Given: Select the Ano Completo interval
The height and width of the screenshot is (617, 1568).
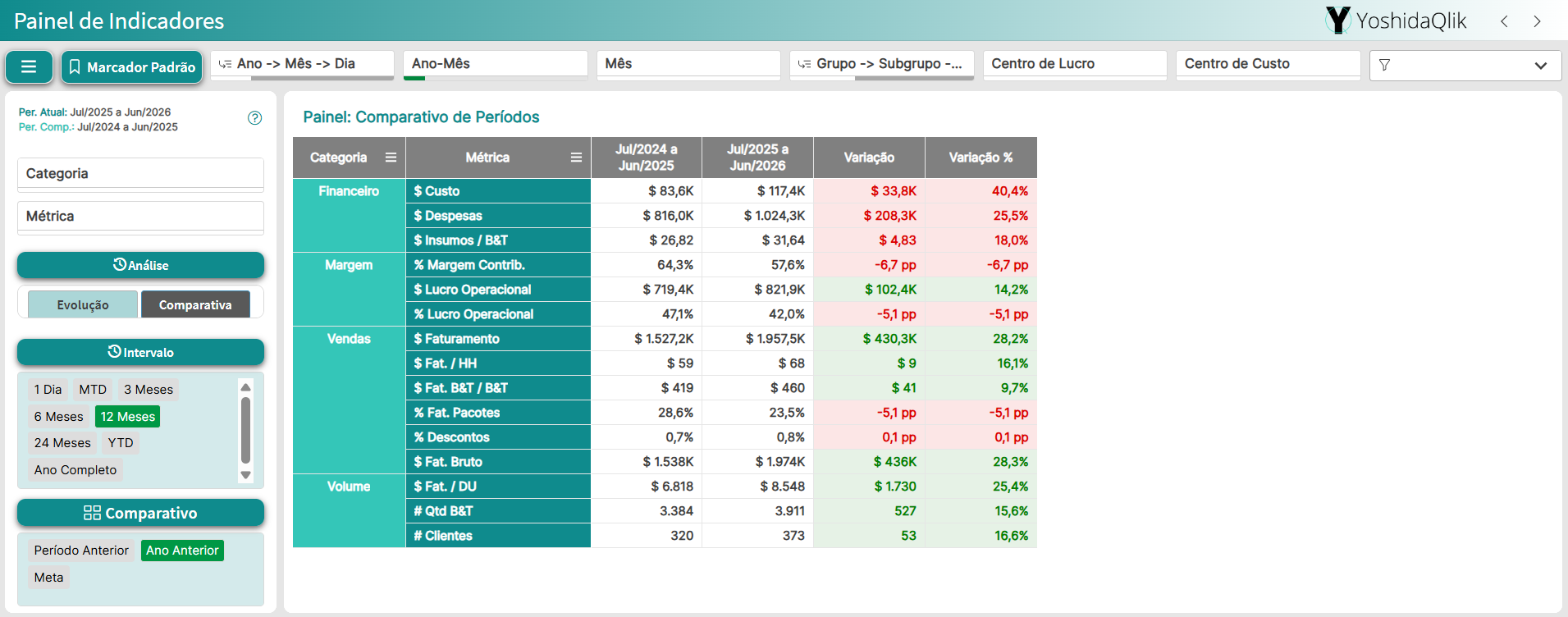Looking at the screenshot, I should [x=75, y=470].
